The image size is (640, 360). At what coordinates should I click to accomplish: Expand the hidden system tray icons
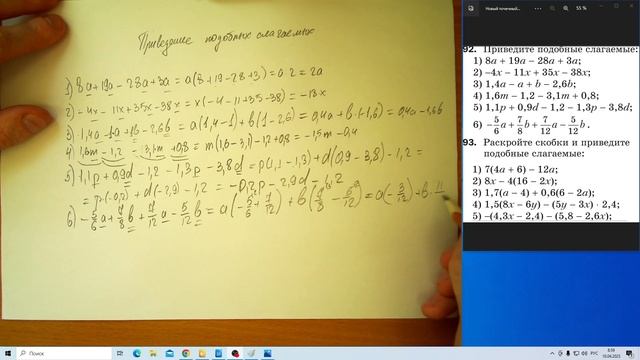coord(552,353)
